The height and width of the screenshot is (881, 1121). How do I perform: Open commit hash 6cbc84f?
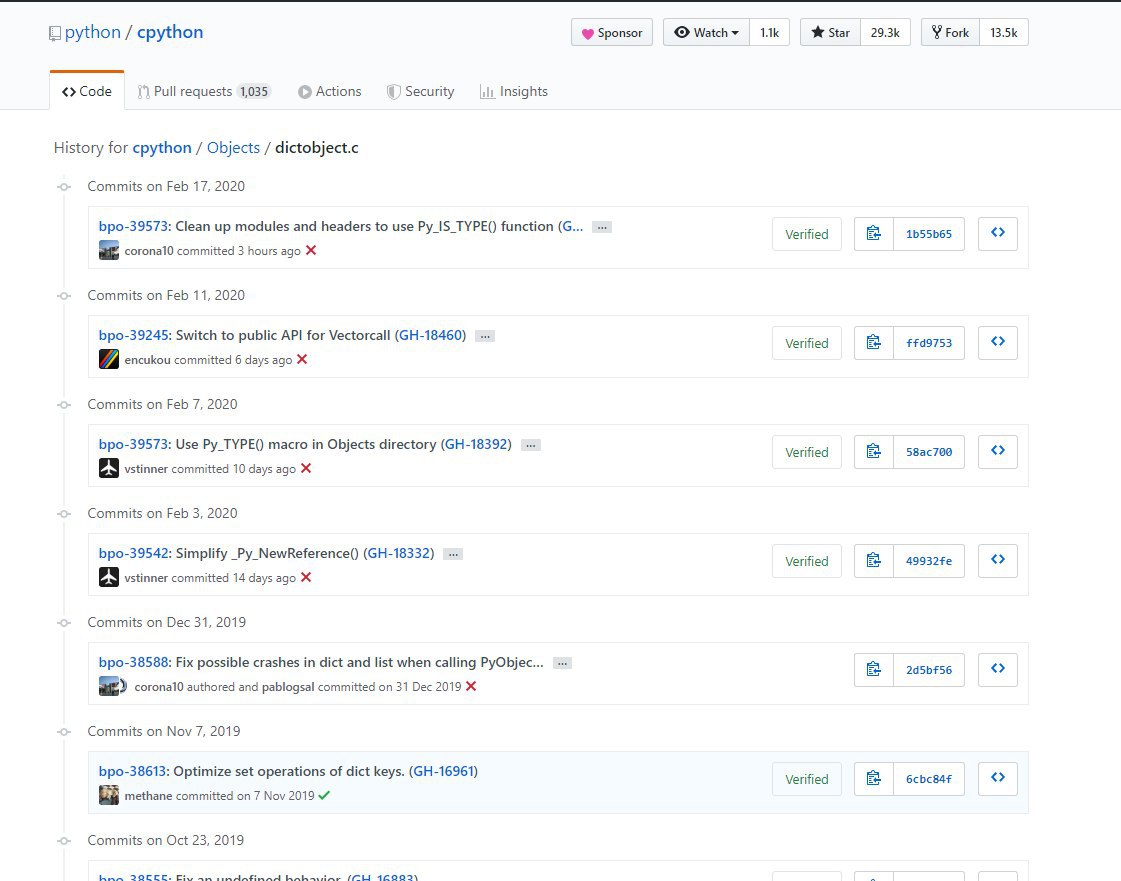[929, 779]
